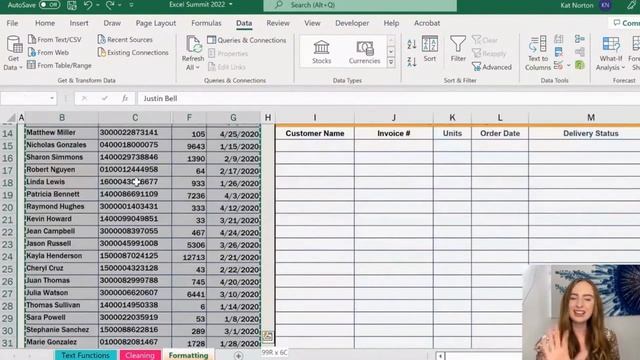The width and height of the screenshot is (640, 360).
Task: Open the Customize Quick Access Toolbar dropdown
Action: click(131, 5)
